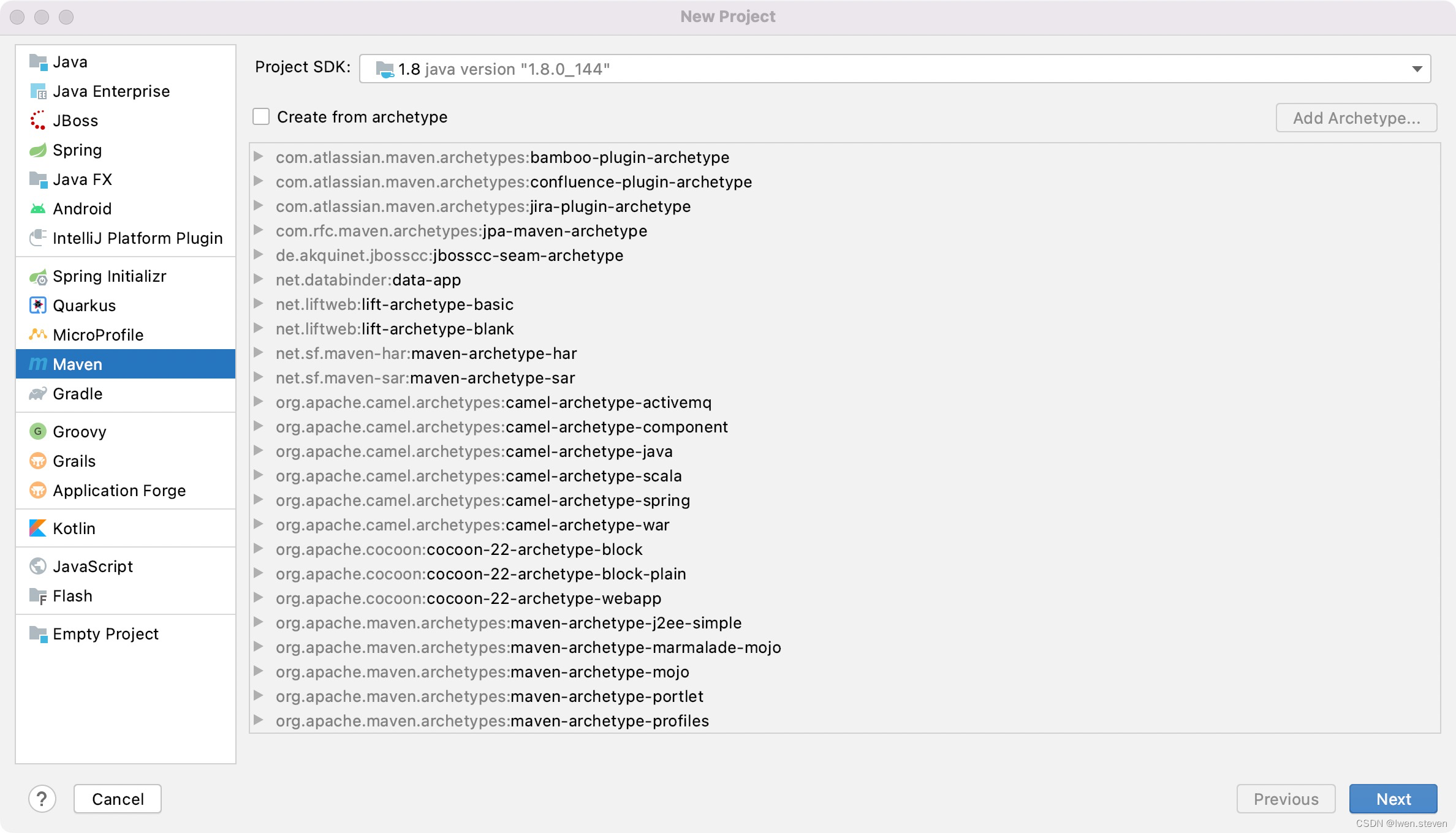Screen dimensions: 1456x833
Task: Select Spring project type label
Action: pos(77,150)
